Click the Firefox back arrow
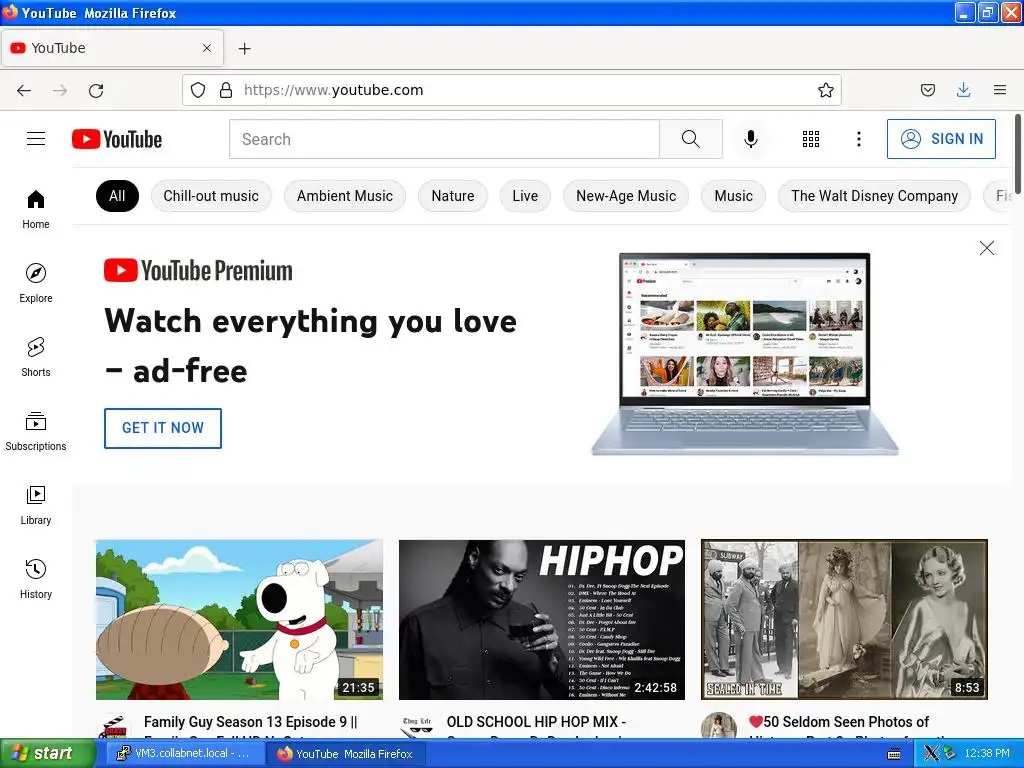 coord(24,90)
